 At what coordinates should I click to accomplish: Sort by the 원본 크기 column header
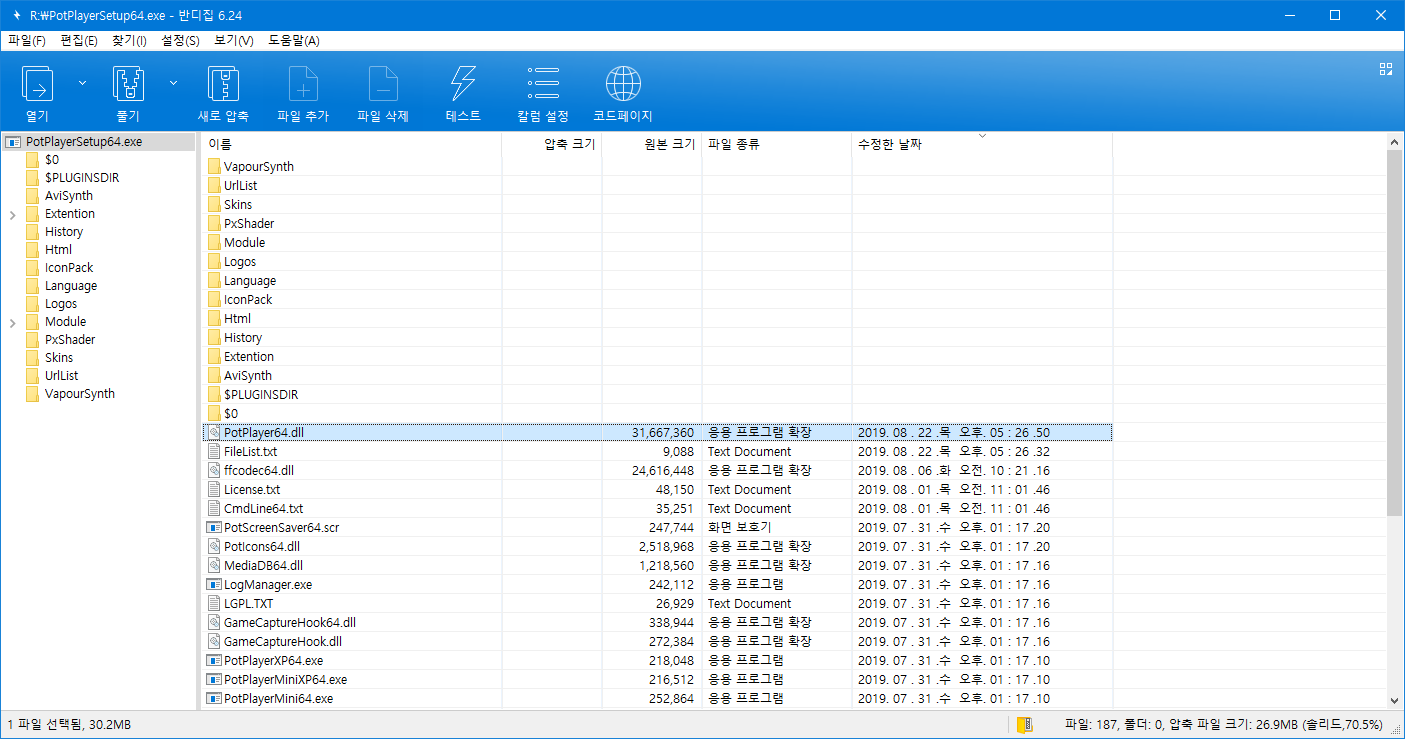point(652,144)
